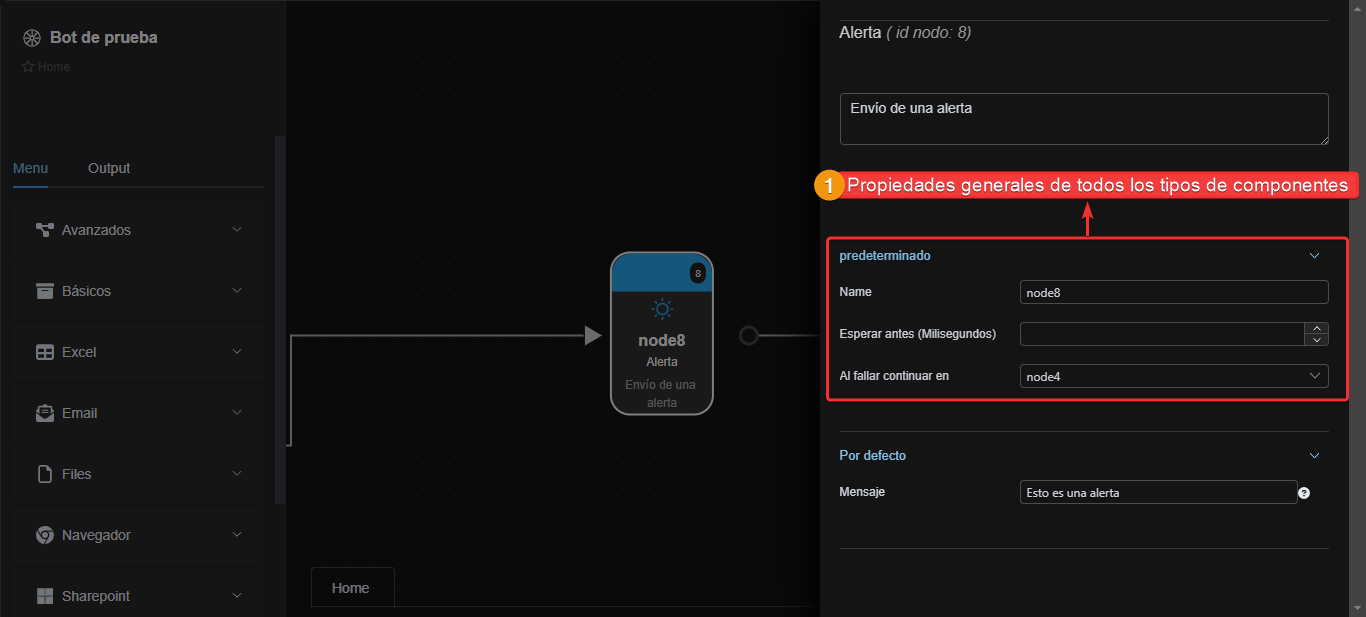1366x617 pixels.
Task: Select the Home canvas tab
Action: (351, 588)
